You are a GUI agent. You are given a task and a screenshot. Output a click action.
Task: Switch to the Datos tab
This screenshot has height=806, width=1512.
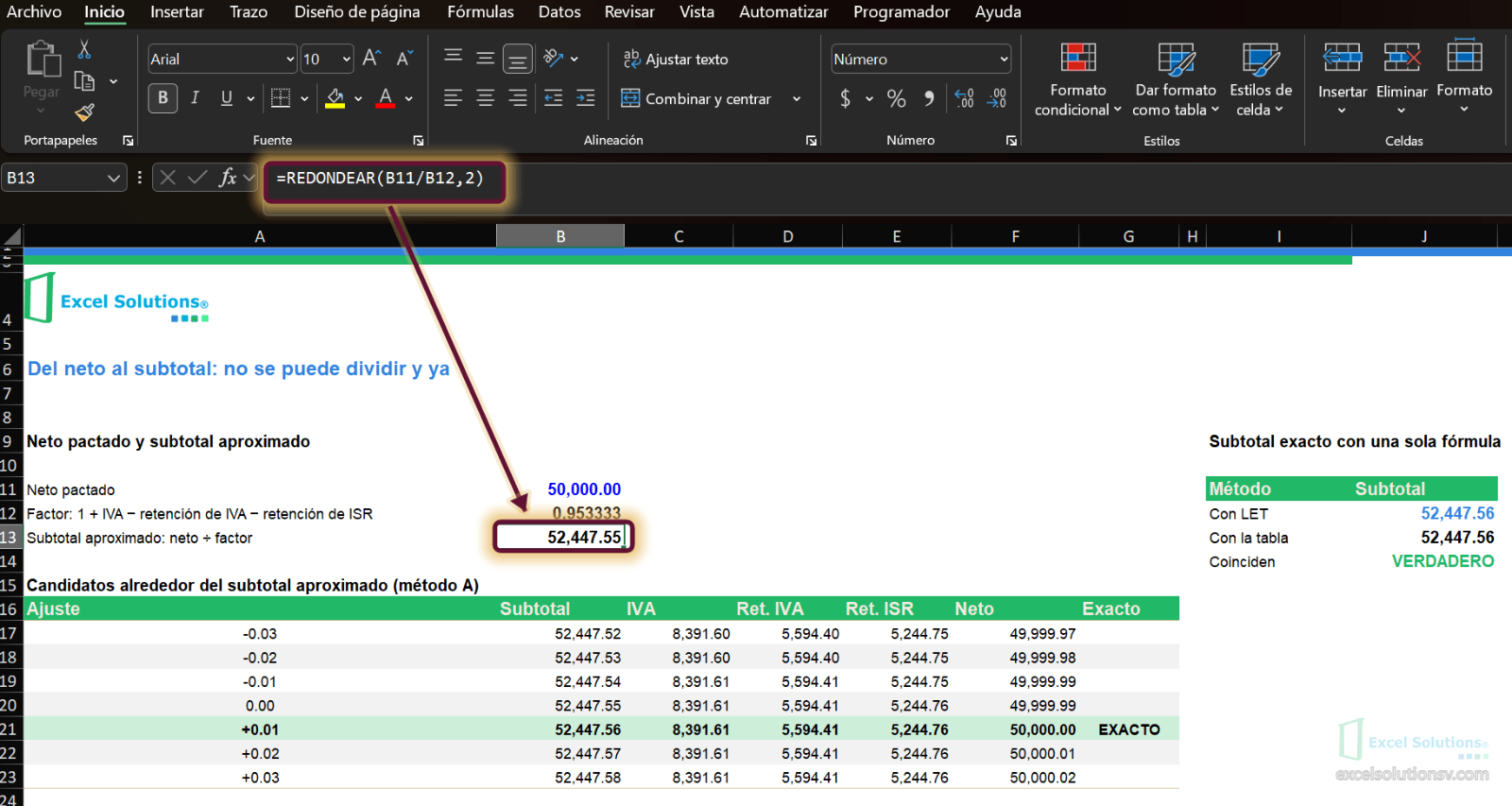[559, 12]
